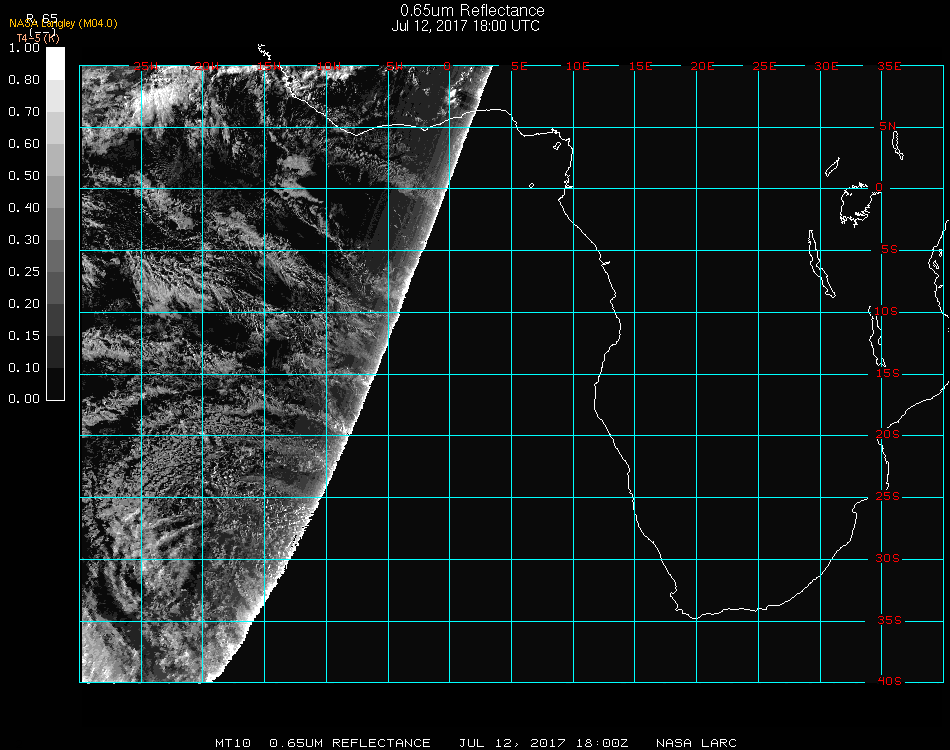Screen dimensions: 950x750
Task: Select the 0.40 color bar value
Action: coord(24,208)
